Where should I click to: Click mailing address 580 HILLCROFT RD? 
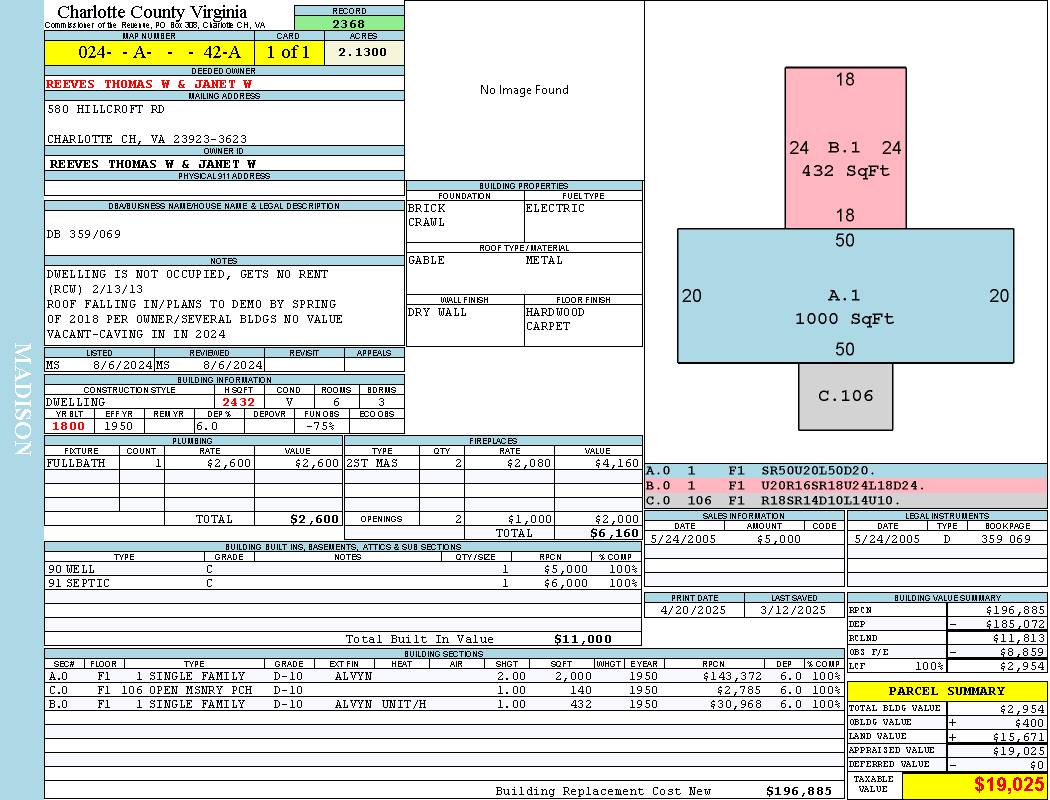coord(105,108)
